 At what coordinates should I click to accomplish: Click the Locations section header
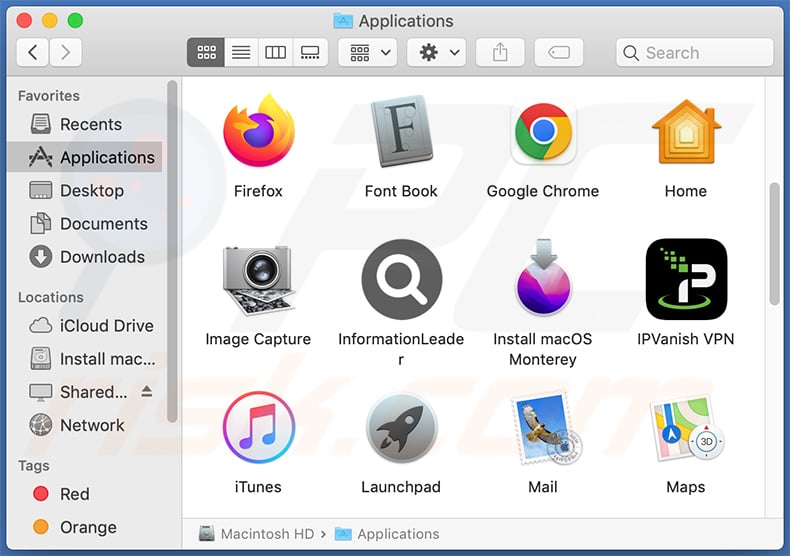pyautogui.click(x=51, y=297)
